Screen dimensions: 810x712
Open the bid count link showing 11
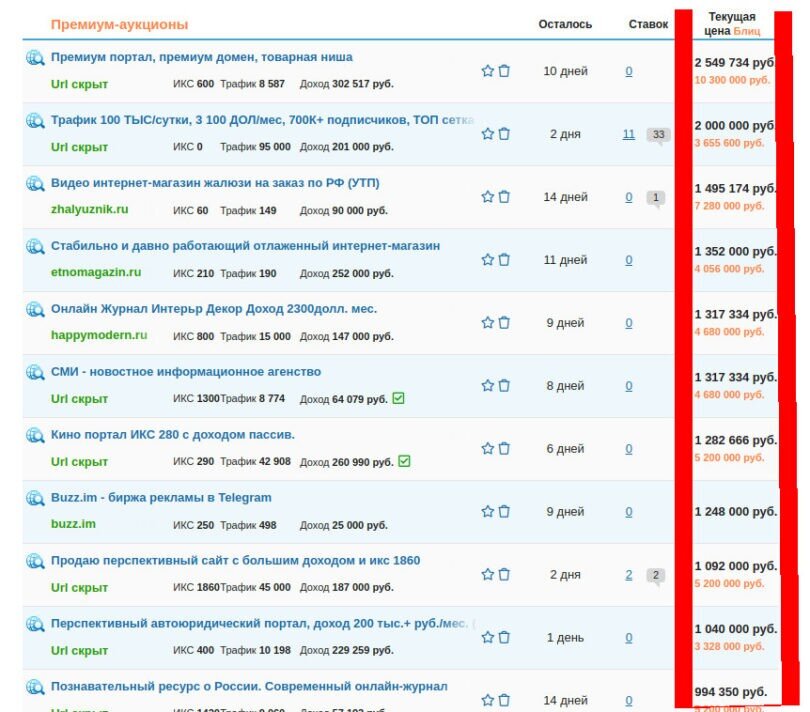(x=628, y=134)
